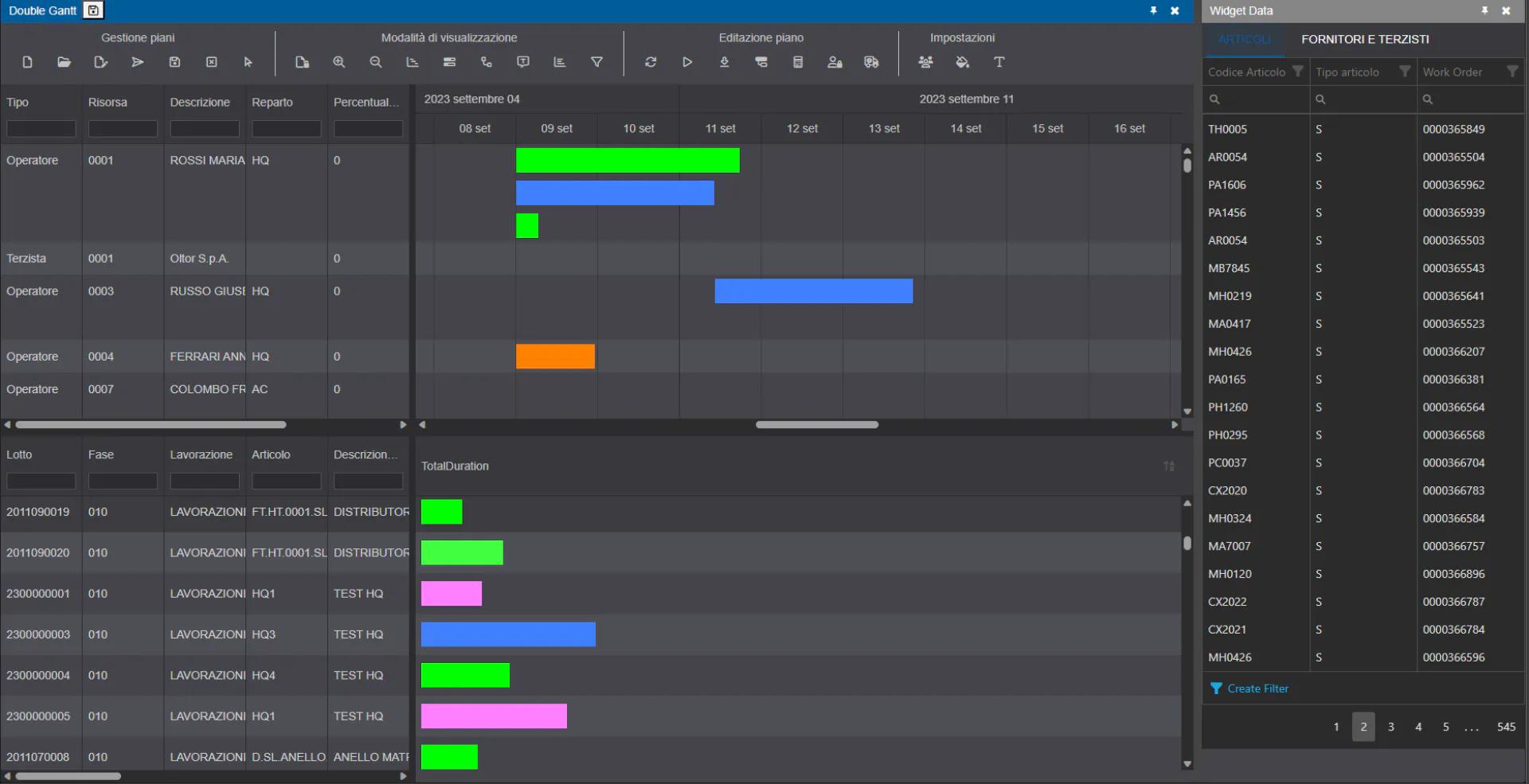The width and height of the screenshot is (1529, 784).
Task: Click the save icon next to Double Gantt title
Action: pyautogui.click(x=93, y=10)
